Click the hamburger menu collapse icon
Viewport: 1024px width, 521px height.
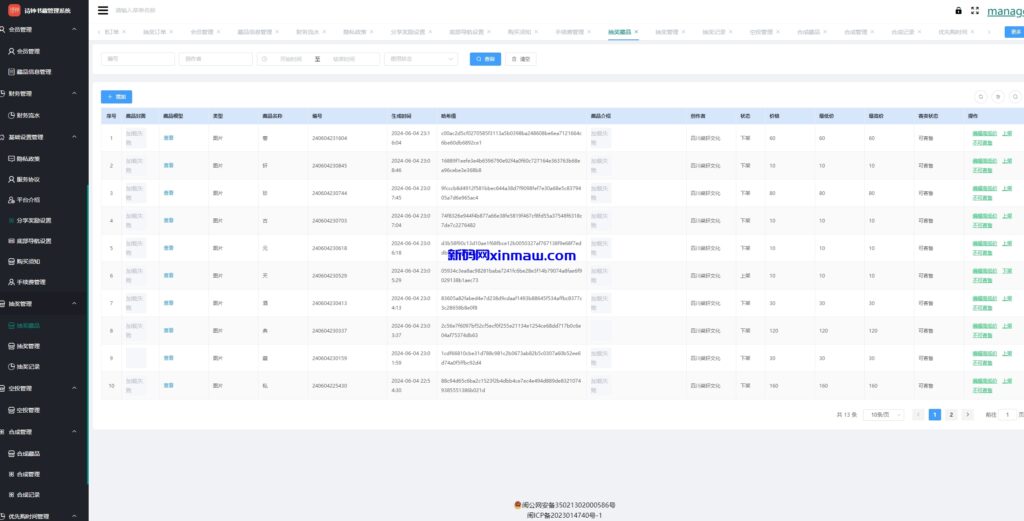point(103,10)
